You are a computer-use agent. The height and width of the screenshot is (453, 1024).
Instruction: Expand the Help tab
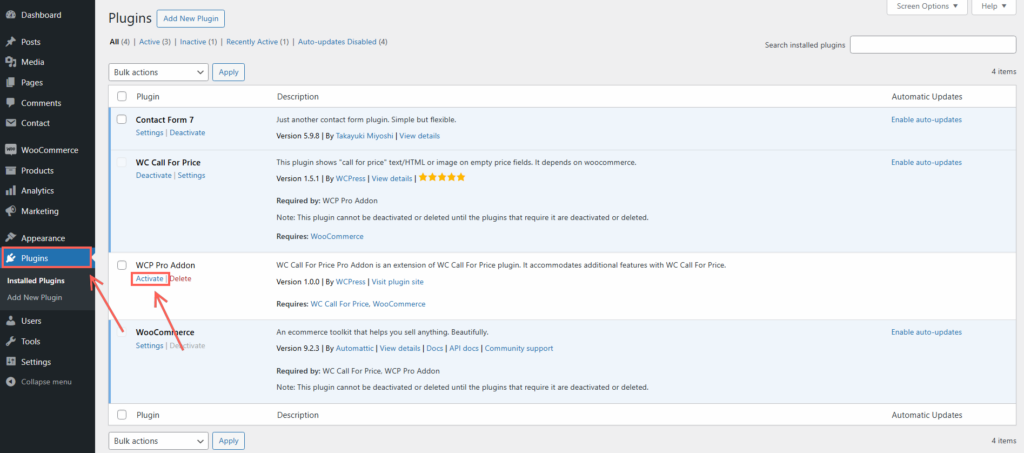[x=993, y=7]
